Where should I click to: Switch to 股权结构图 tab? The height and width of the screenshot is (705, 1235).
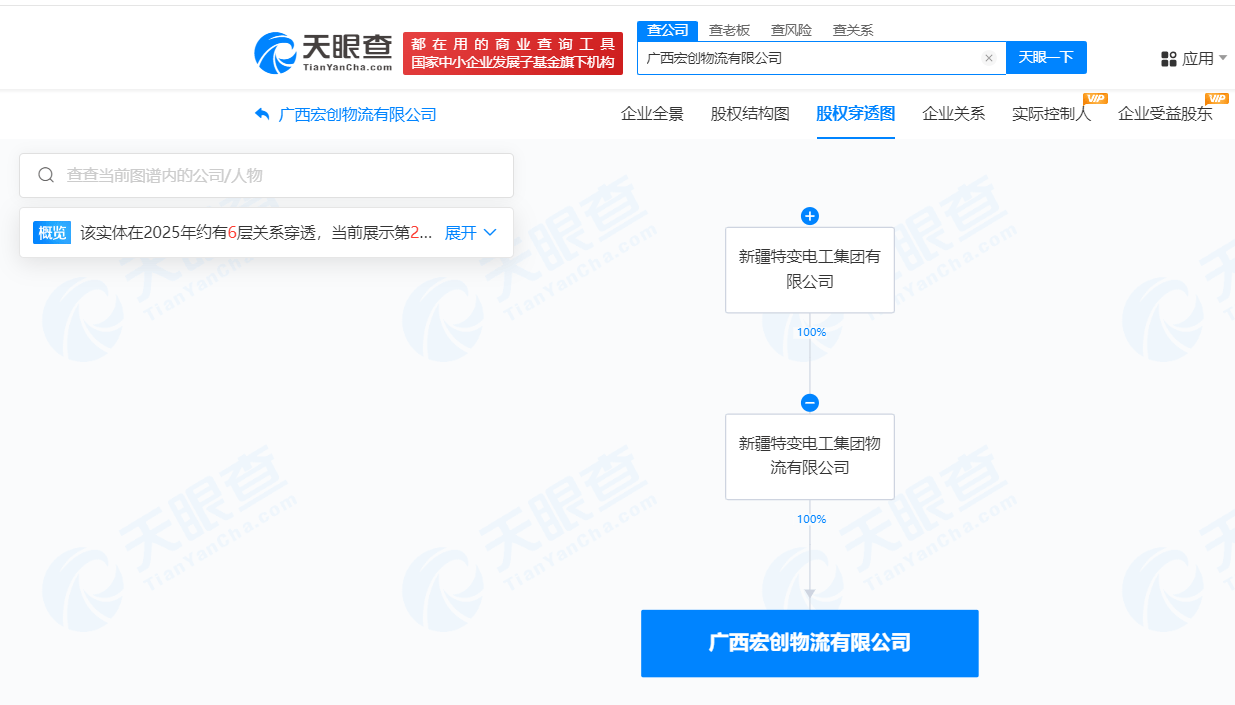click(x=750, y=113)
